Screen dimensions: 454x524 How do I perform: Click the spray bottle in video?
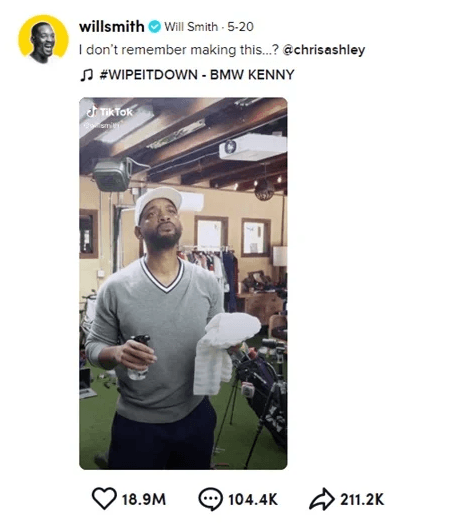click(x=139, y=358)
